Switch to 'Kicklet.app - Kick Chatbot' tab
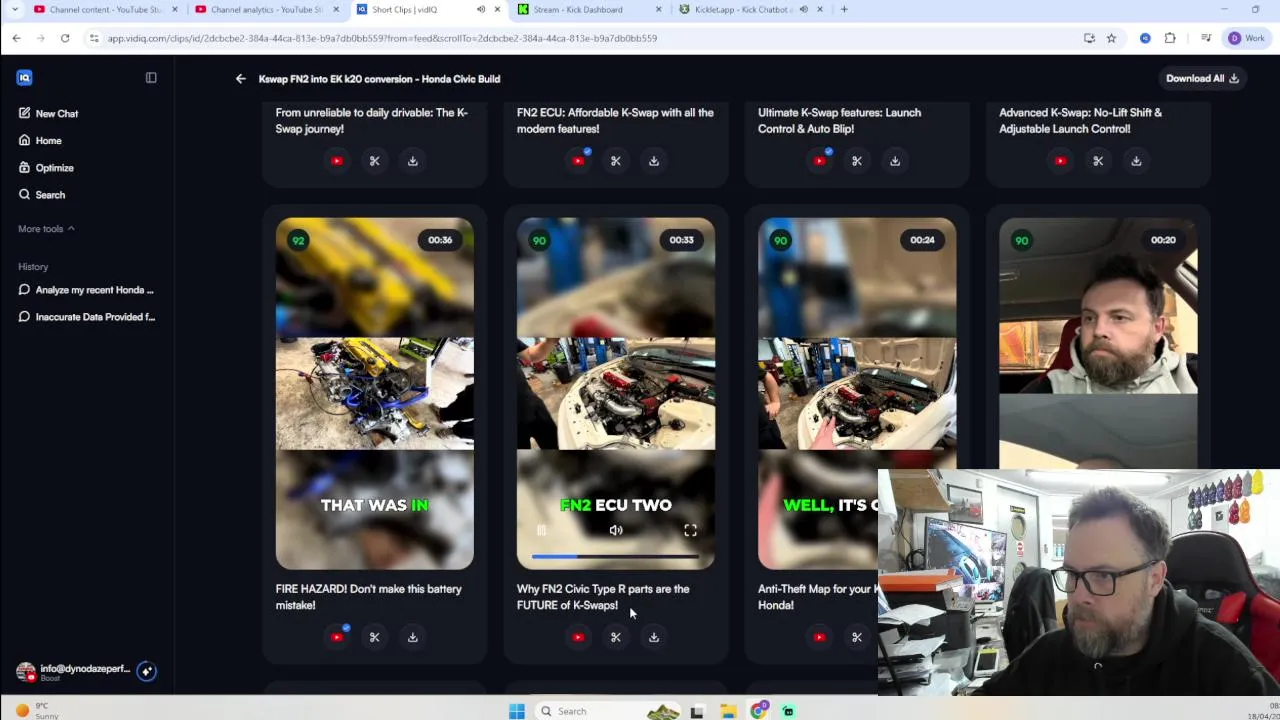 [750, 10]
